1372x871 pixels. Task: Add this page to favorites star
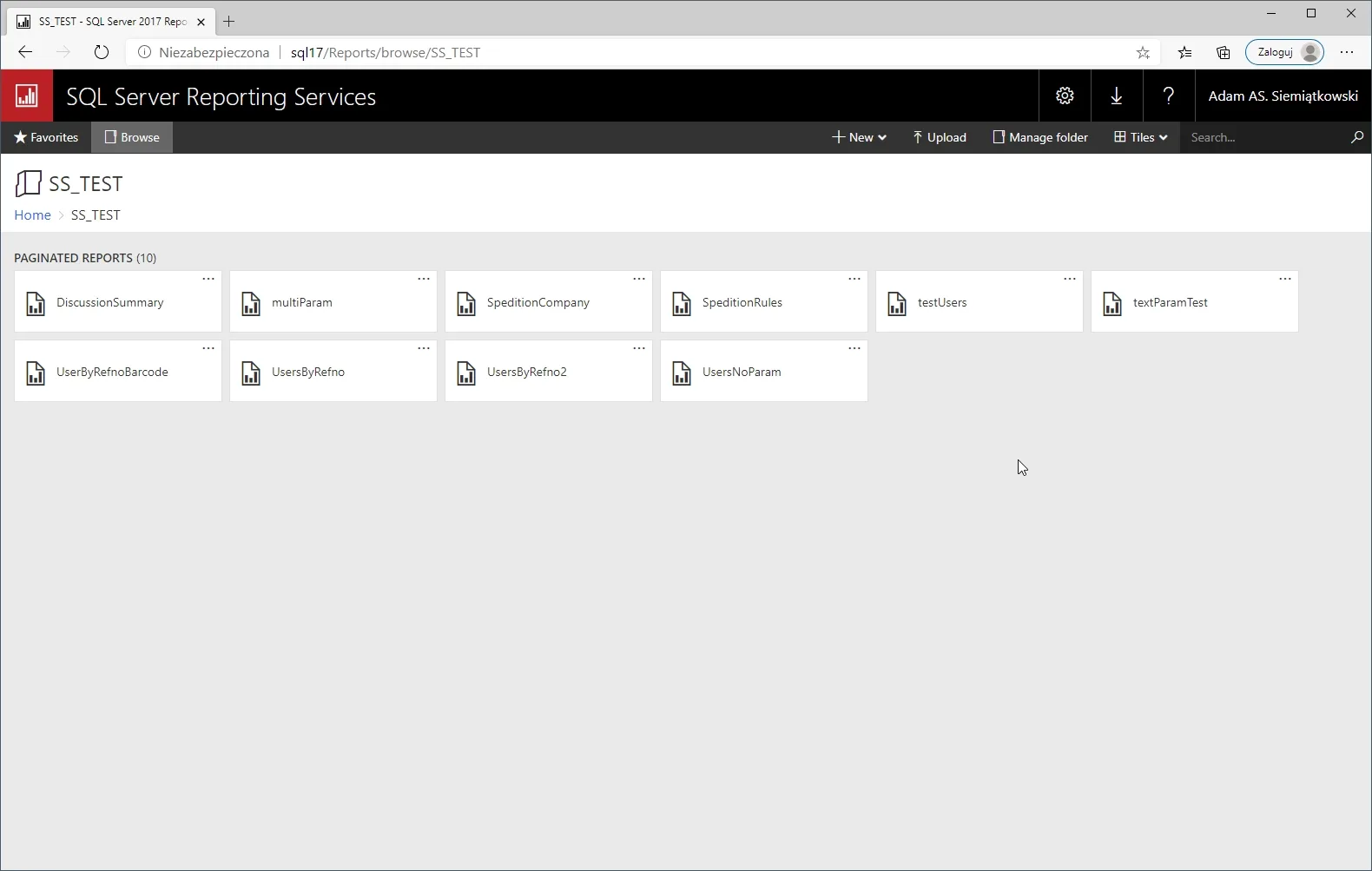click(x=1143, y=52)
